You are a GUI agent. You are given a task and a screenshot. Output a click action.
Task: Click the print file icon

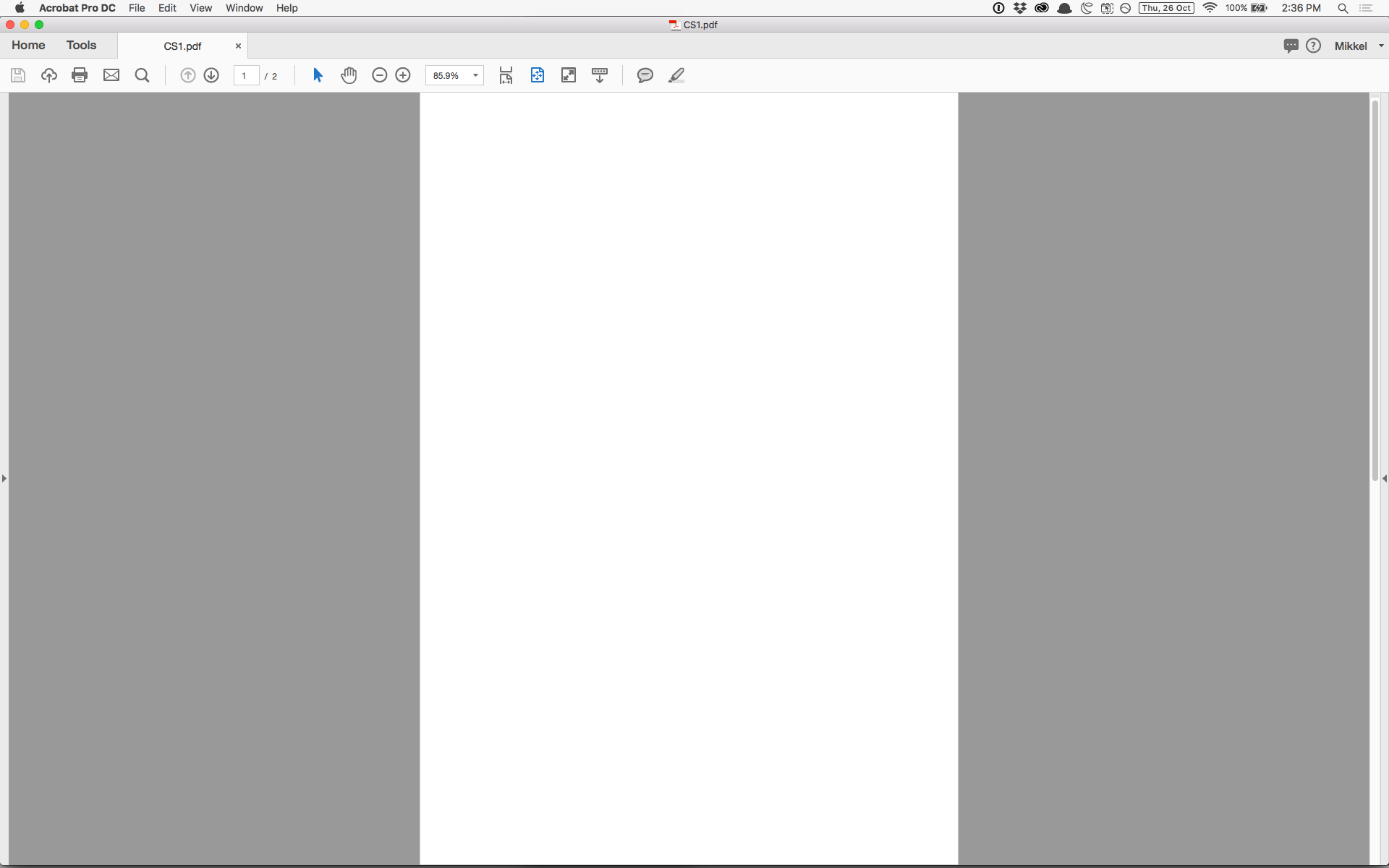tap(80, 75)
